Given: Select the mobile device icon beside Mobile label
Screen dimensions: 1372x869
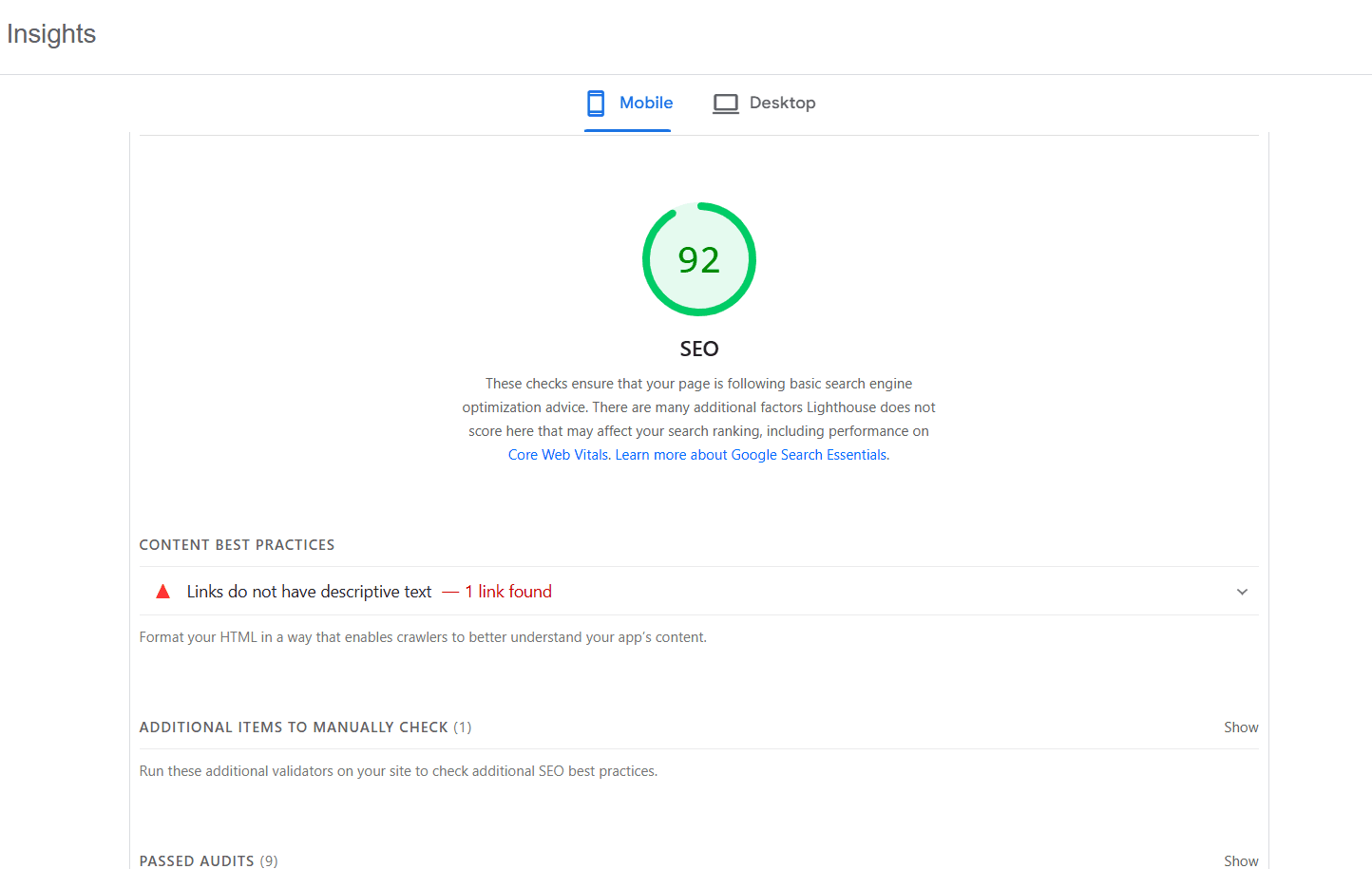Looking at the screenshot, I should pyautogui.click(x=596, y=103).
